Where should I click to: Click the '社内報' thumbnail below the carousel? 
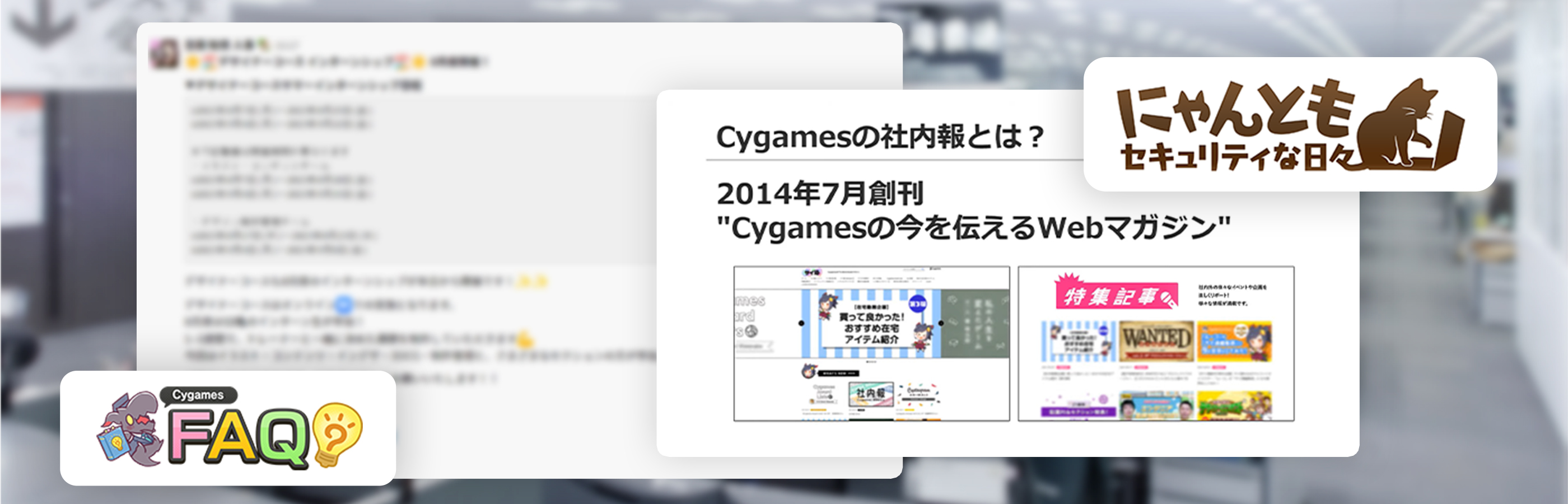(x=871, y=394)
